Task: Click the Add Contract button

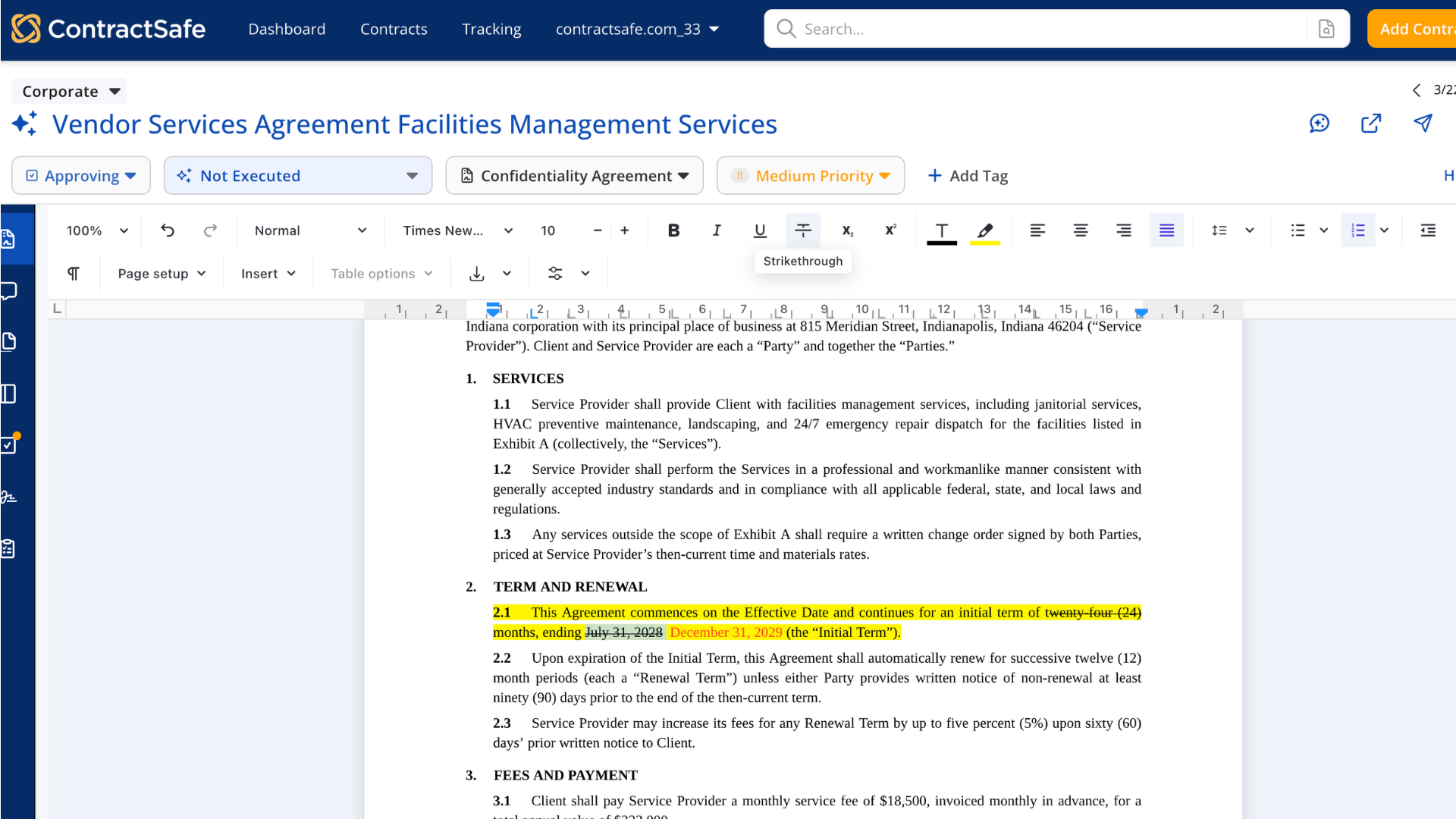Action: pyautogui.click(x=1411, y=29)
